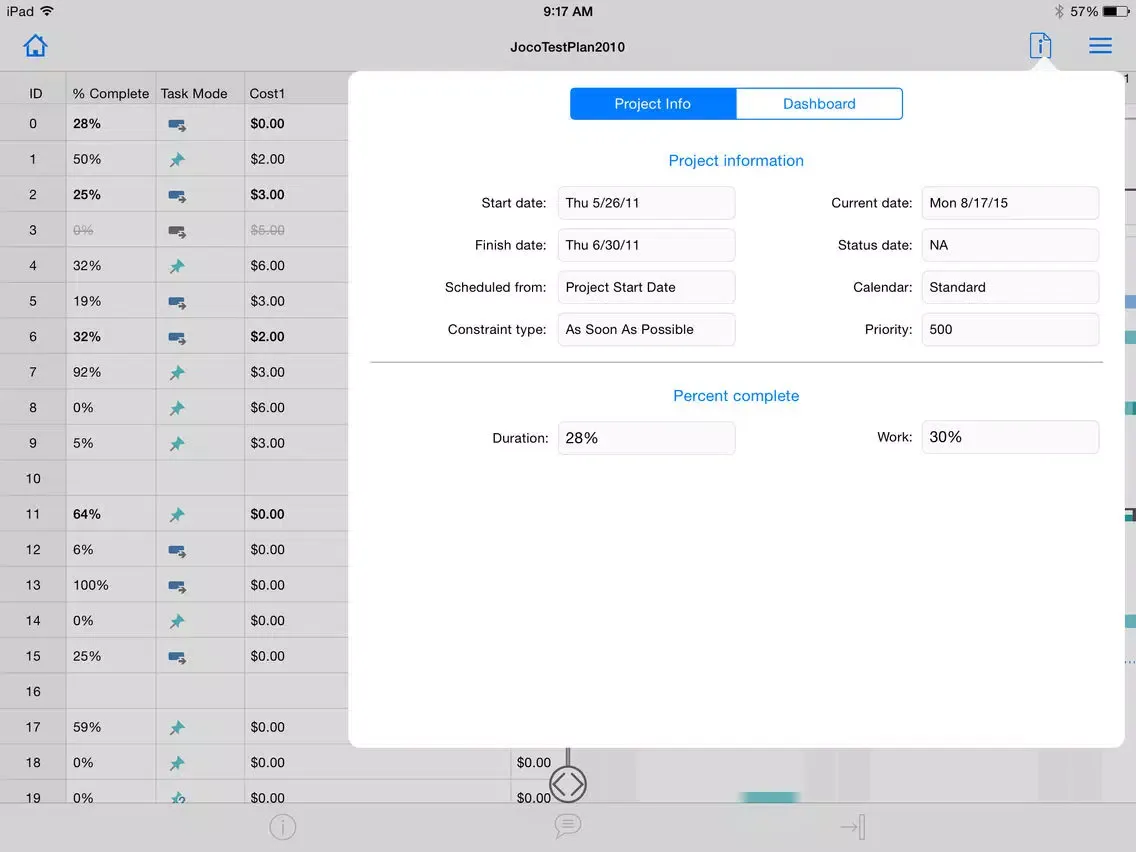Viewport: 1136px width, 852px height.
Task: Tap the auto-scheduled icon in row 5
Action: [177, 302]
